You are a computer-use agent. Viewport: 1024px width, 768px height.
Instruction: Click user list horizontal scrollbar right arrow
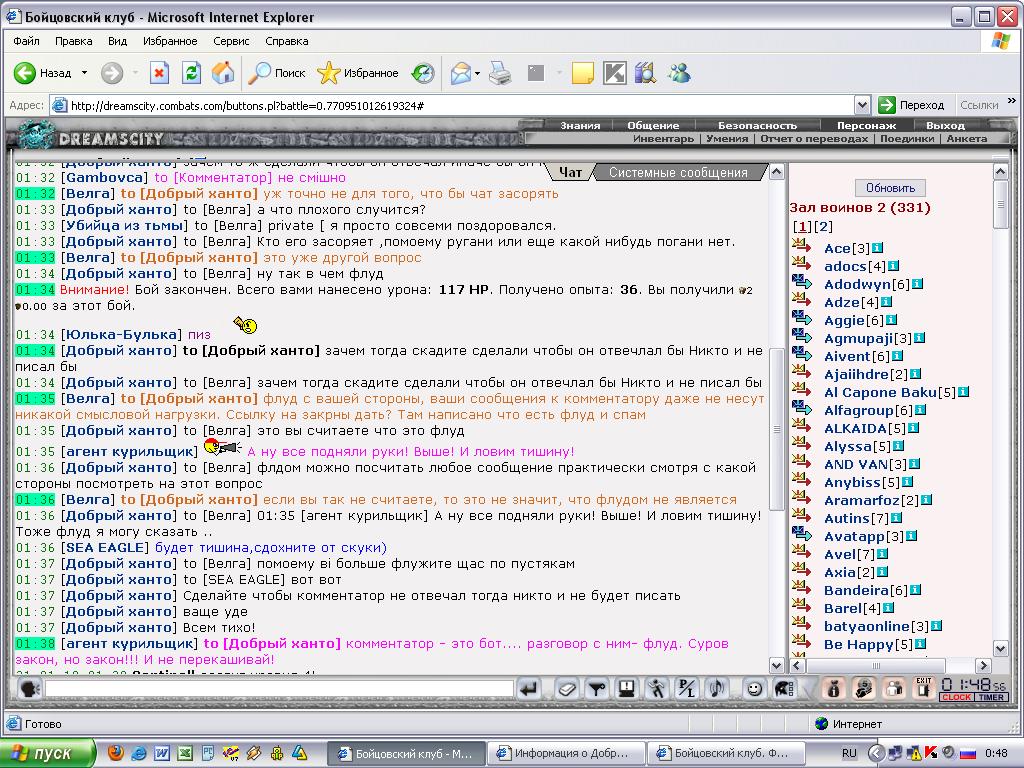984,665
